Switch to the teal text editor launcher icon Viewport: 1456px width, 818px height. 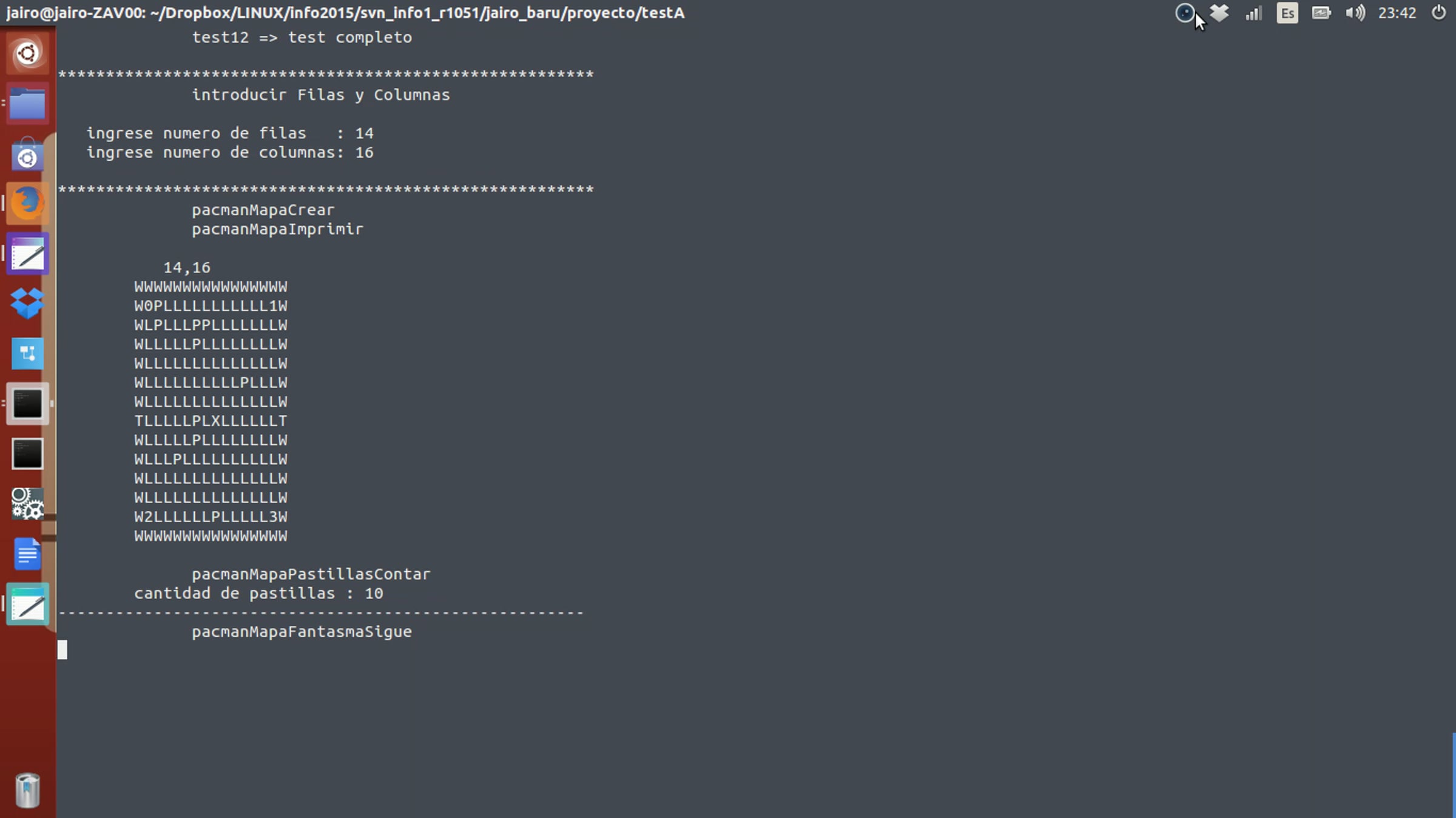click(x=27, y=605)
